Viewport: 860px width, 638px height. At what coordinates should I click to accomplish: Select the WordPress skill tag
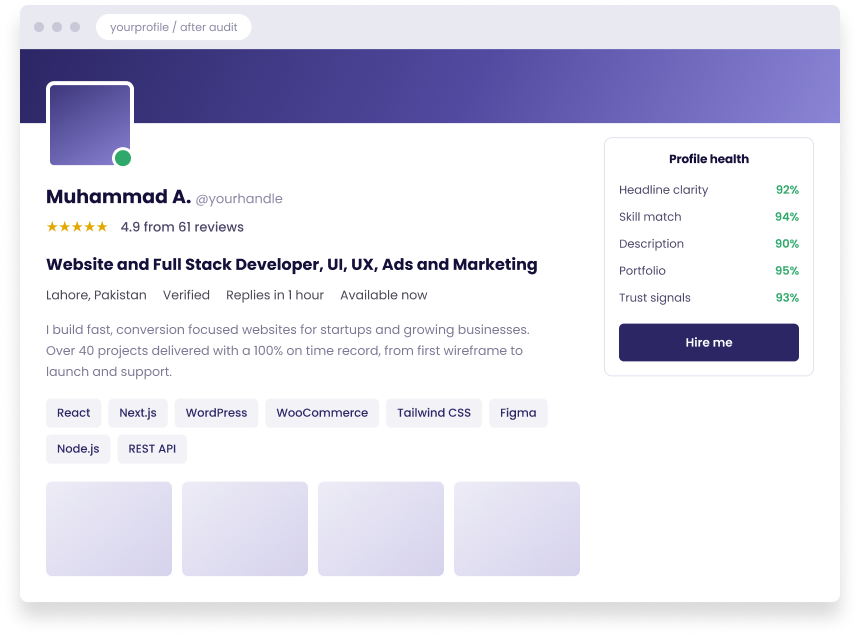[x=216, y=413]
